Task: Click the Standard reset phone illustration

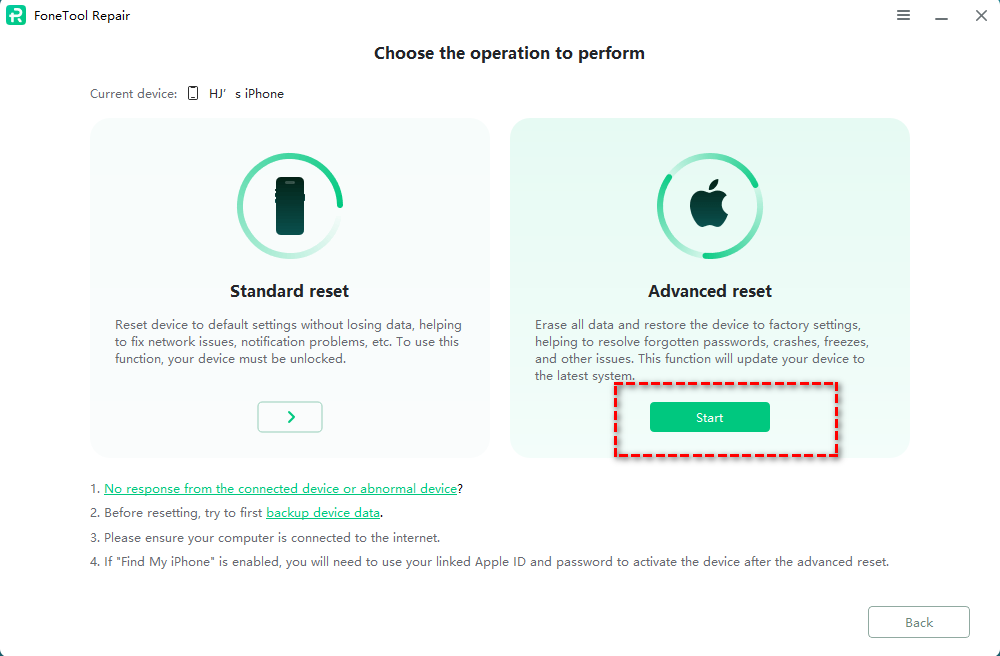Action: pos(290,206)
